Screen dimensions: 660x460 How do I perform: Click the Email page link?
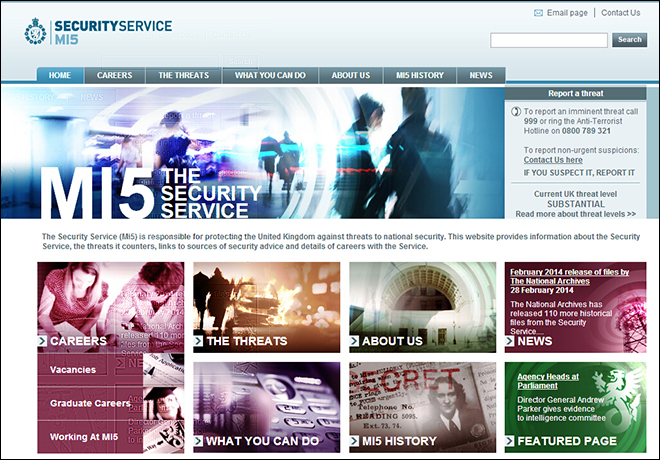coord(567,13)
